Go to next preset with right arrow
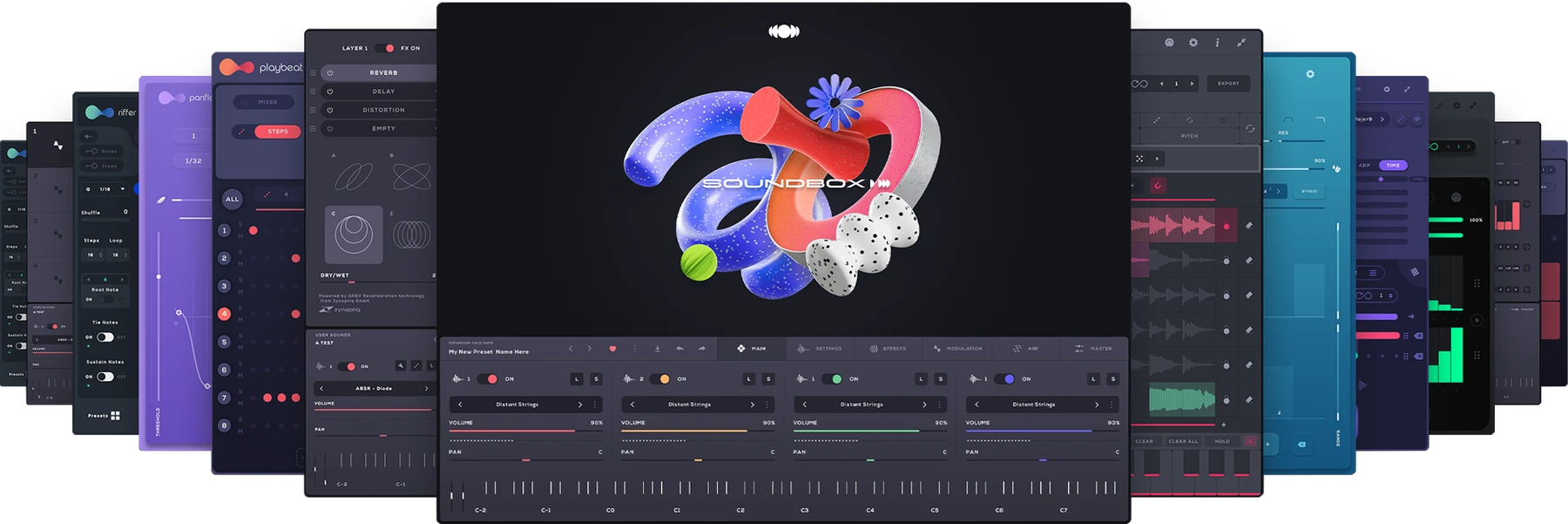1568x524 pixels. pos(590,349)
